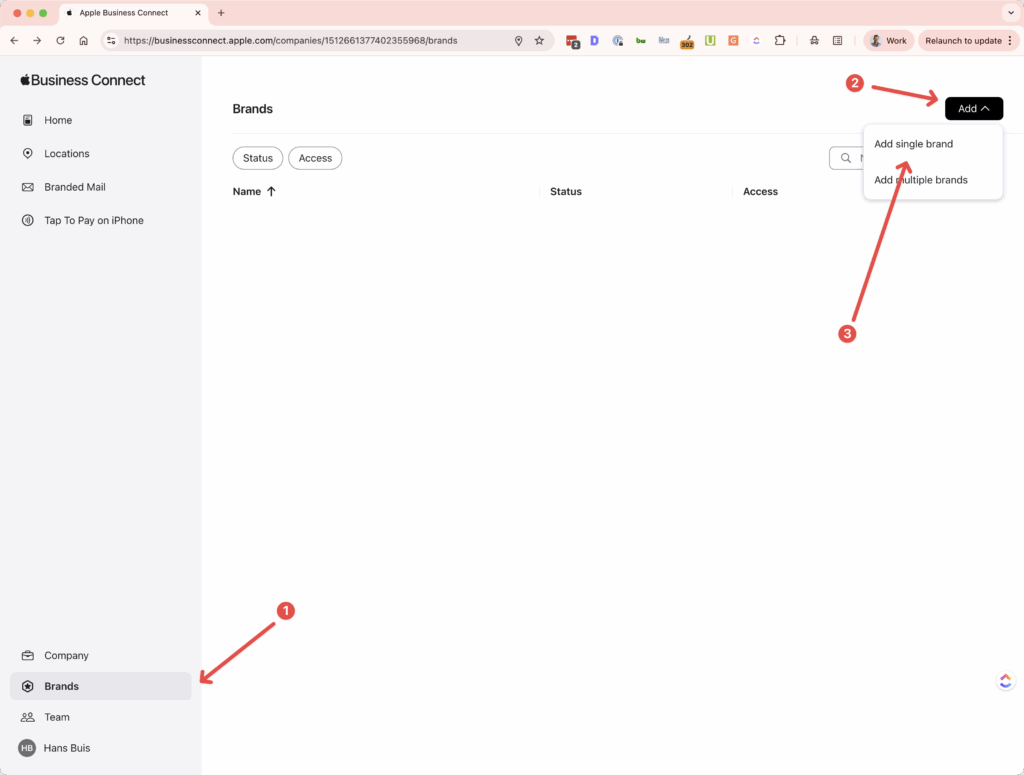Open Company settings via the briefcase icon
This screenshot has height=775, width=1024.
tap(28, 655)
